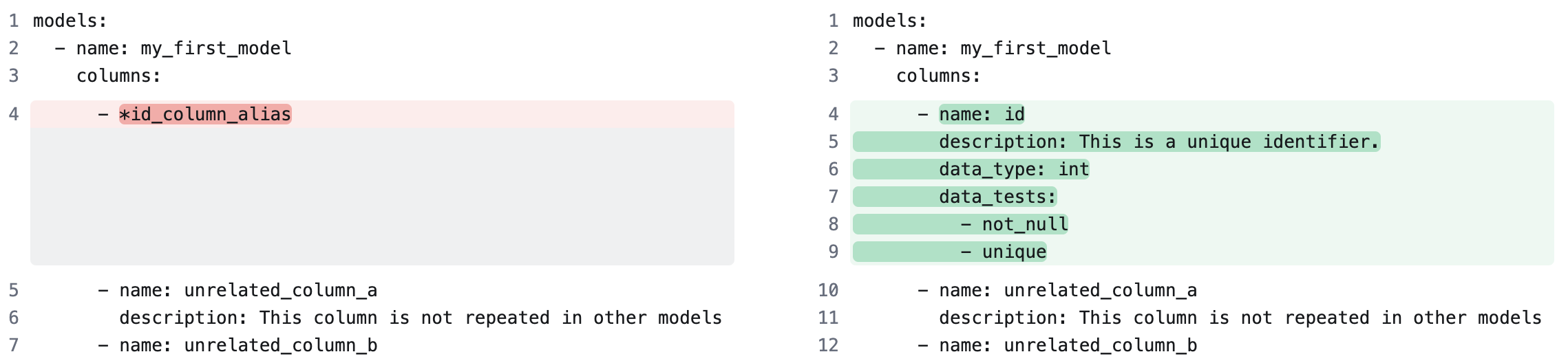The height and width of the screenshot is (363, 1568).
Task: Click "columns:" in the right modified file
Action: tap(938, 76)
